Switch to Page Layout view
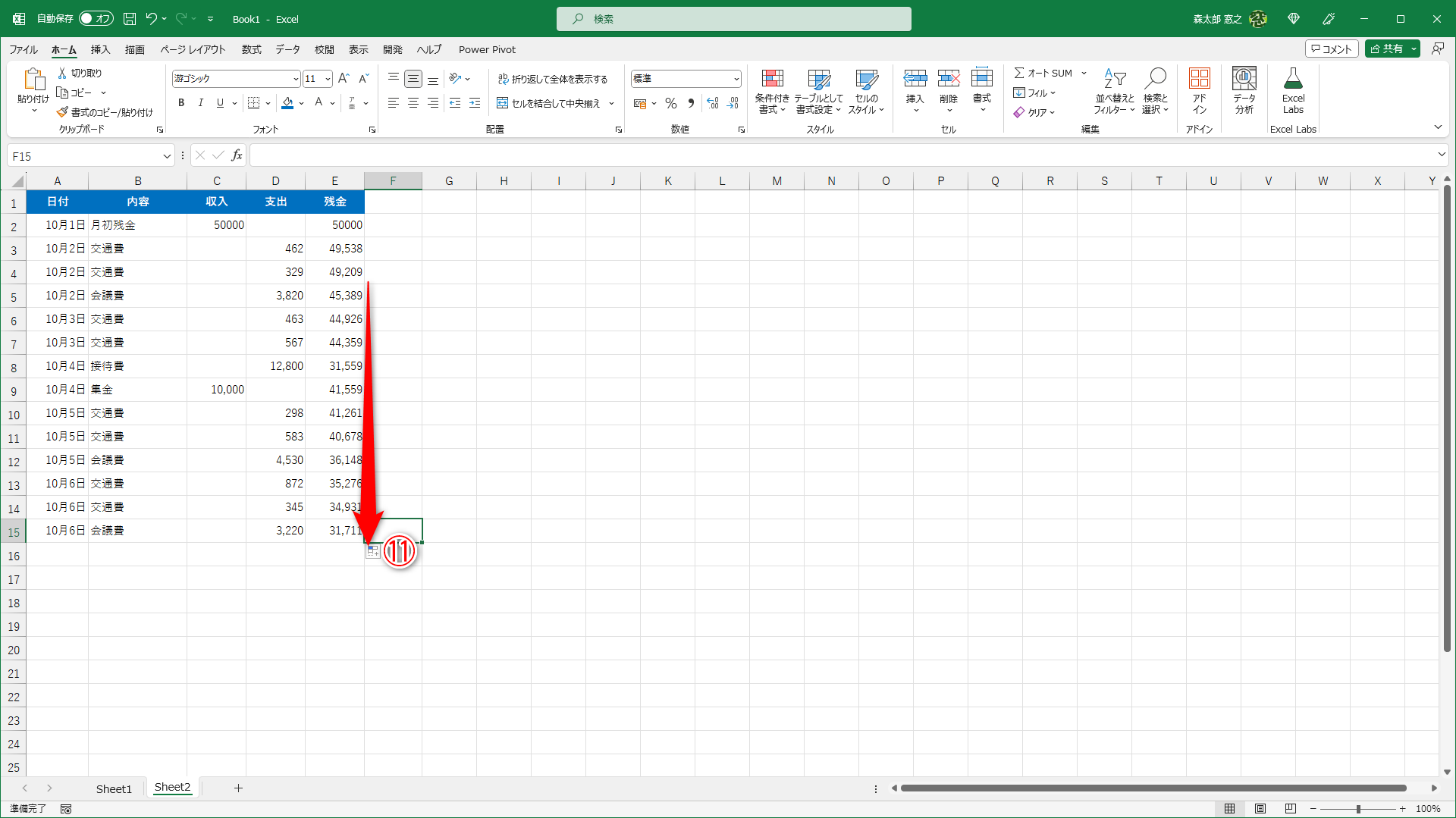The height and width of the screenshot is (818, 1456). click(x=1260, y=809)
